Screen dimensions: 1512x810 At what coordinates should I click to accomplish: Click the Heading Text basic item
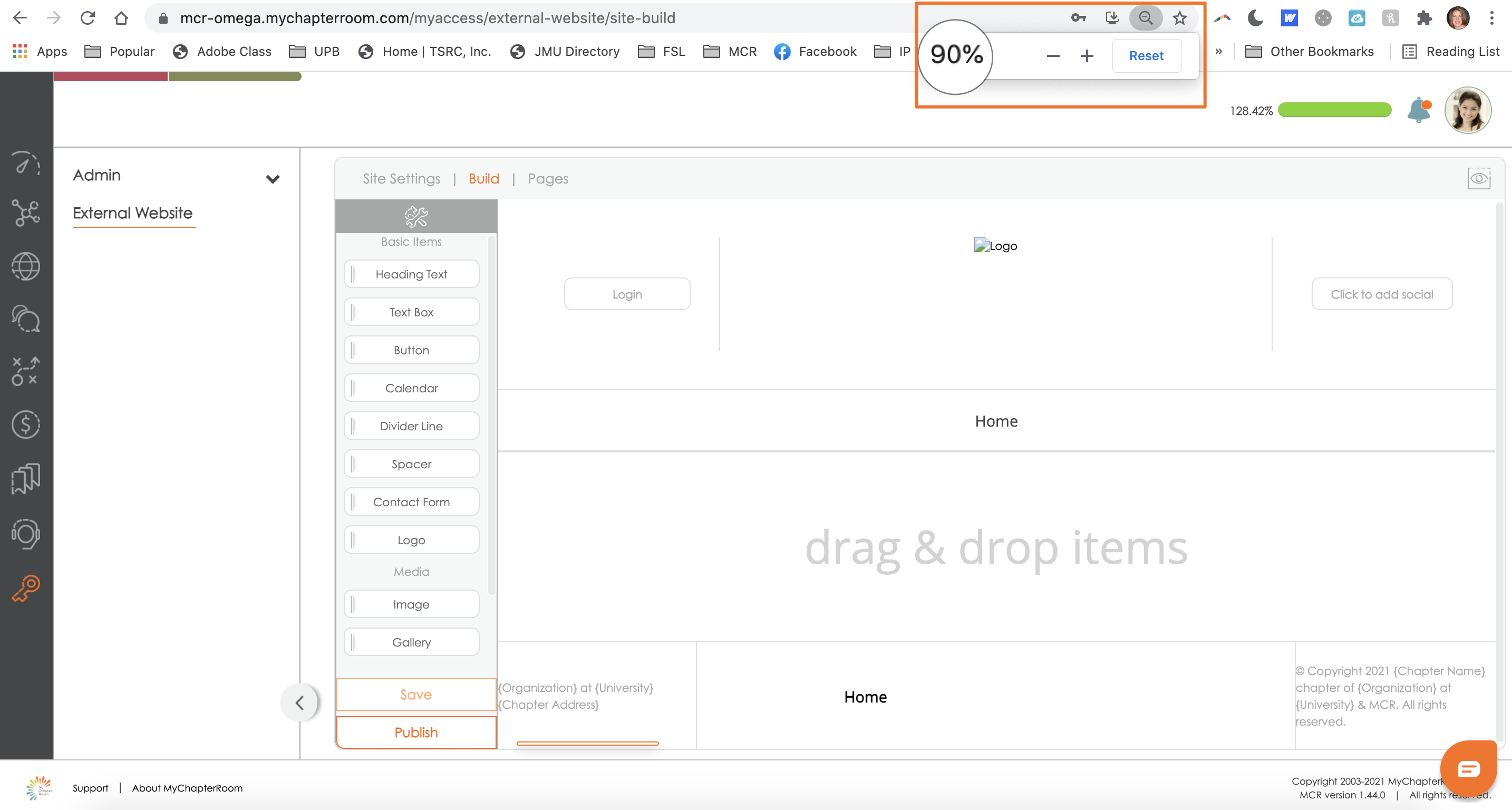point(411,274)
